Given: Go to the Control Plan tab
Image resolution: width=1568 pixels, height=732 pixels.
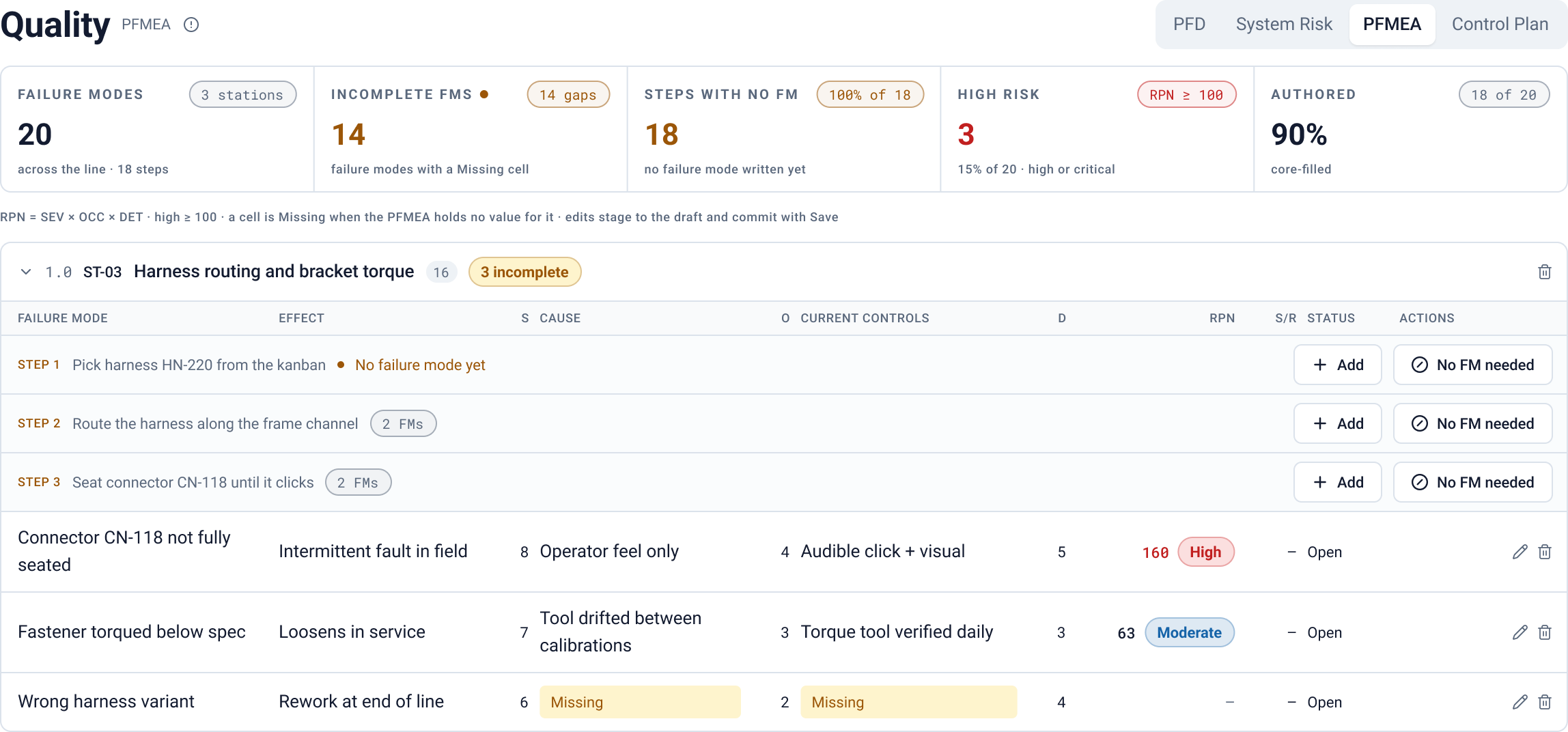Looking at the screenshot, I should [x=1500, y=24].
